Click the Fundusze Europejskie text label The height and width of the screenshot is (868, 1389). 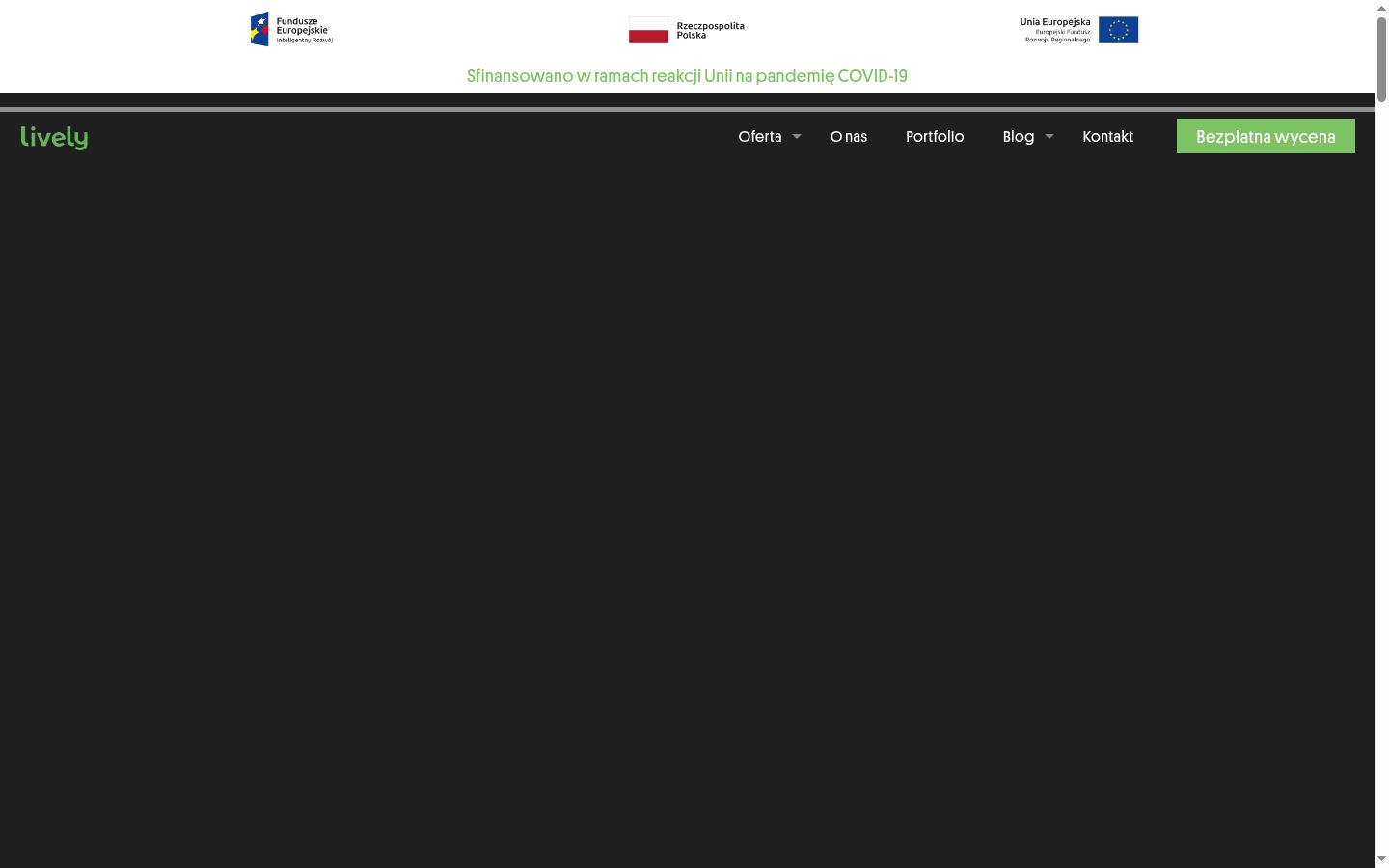[x=304, y=26]
